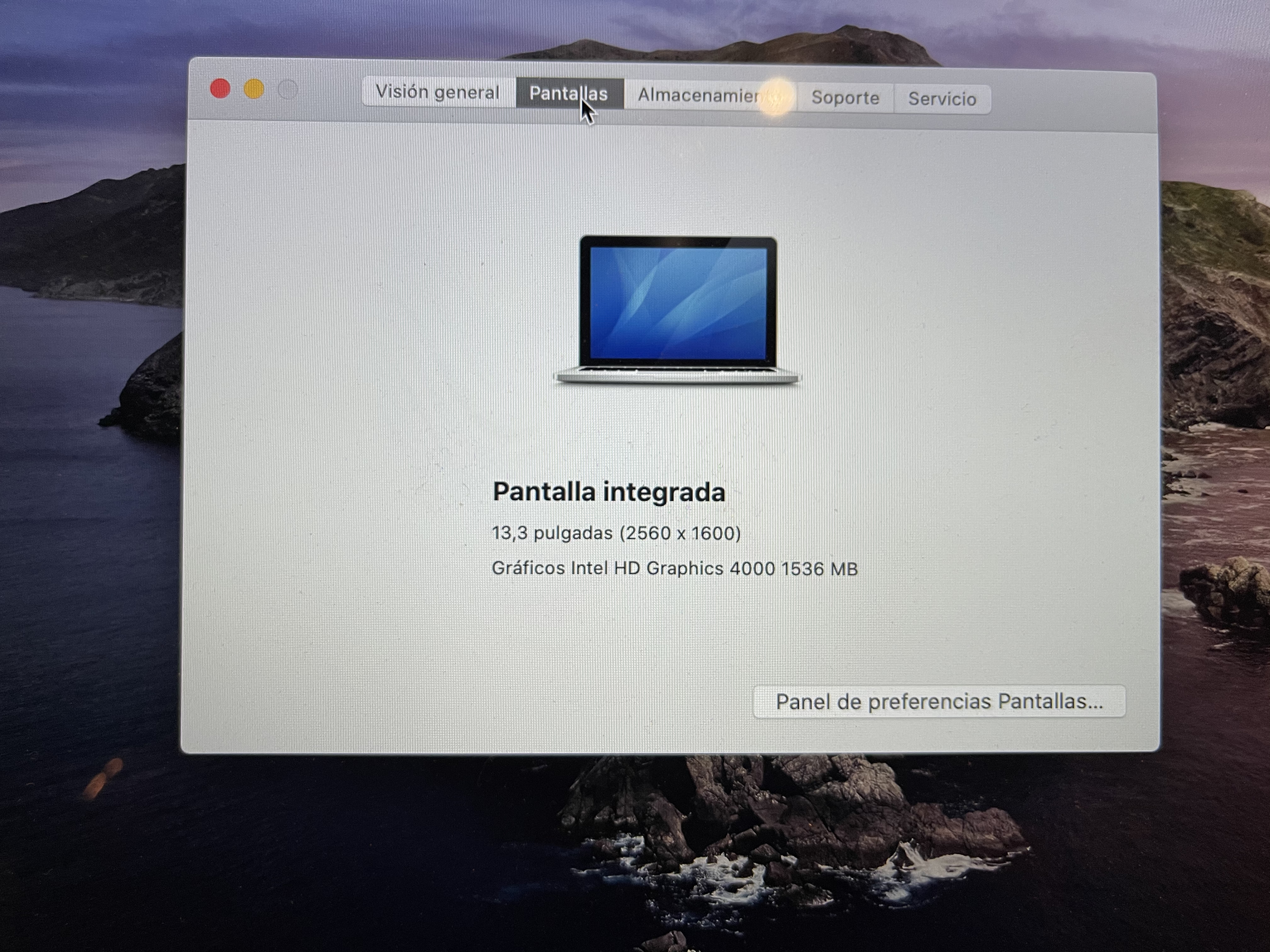Click Gráficos Intel HD Graphics 4000 1536 MB
Image resolution: width=1270 pixels, height=952 pixels.
coord(675,568)
